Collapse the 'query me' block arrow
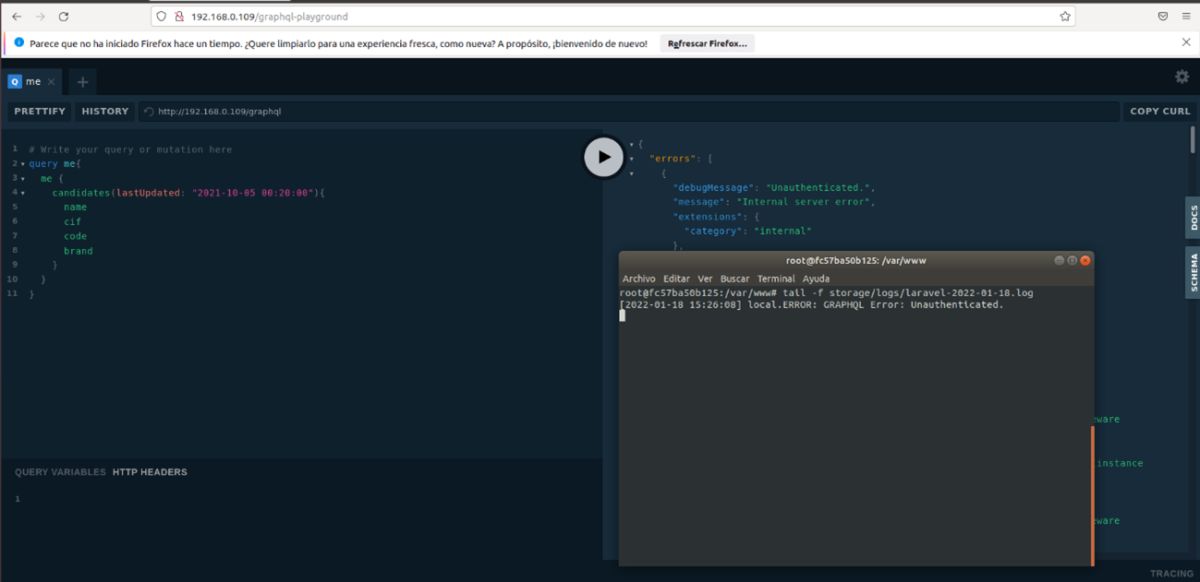The width and height of the screenshot is (1200, 582). point(23,163)
